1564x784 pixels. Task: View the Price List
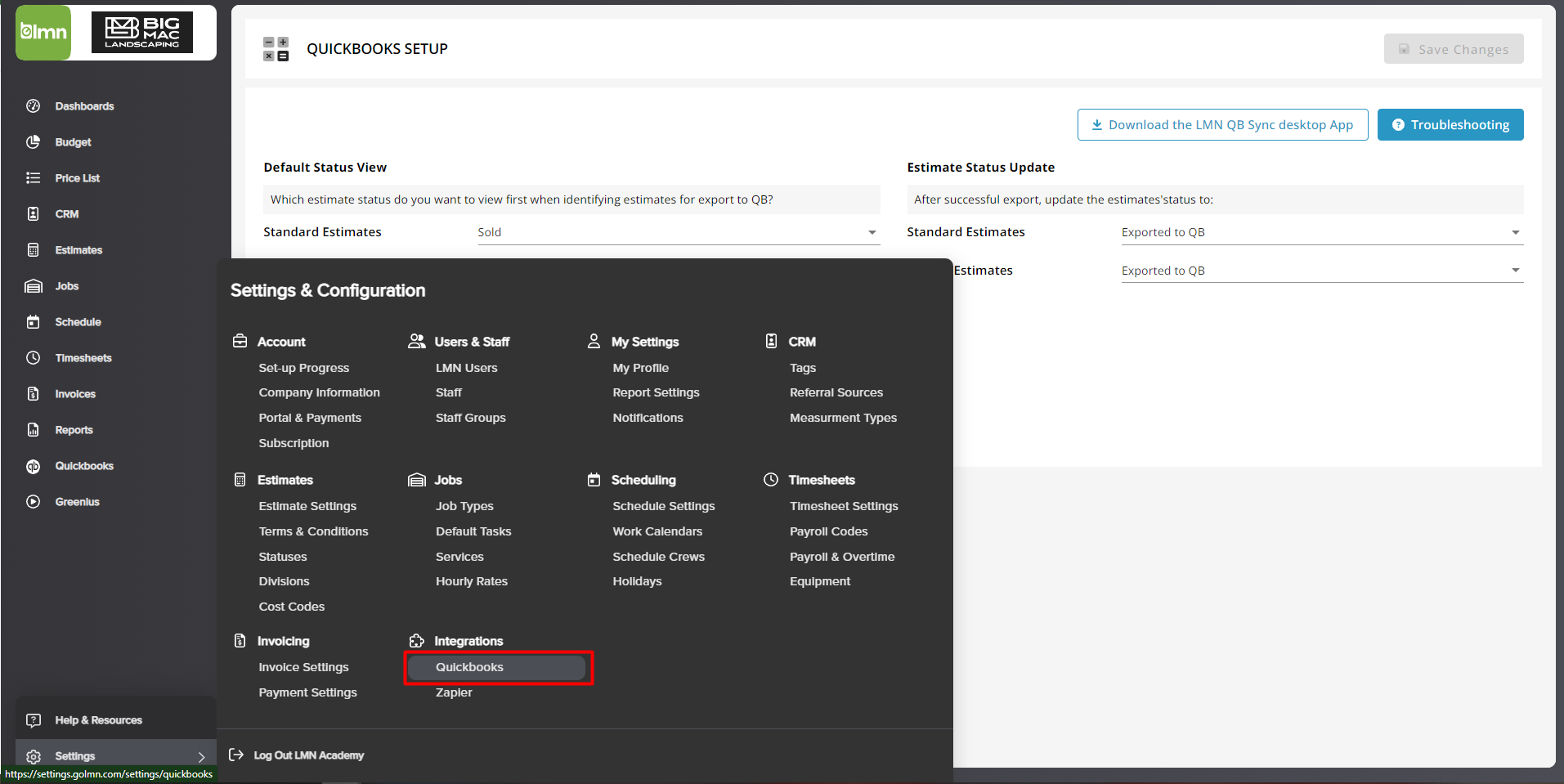(77, 177)
